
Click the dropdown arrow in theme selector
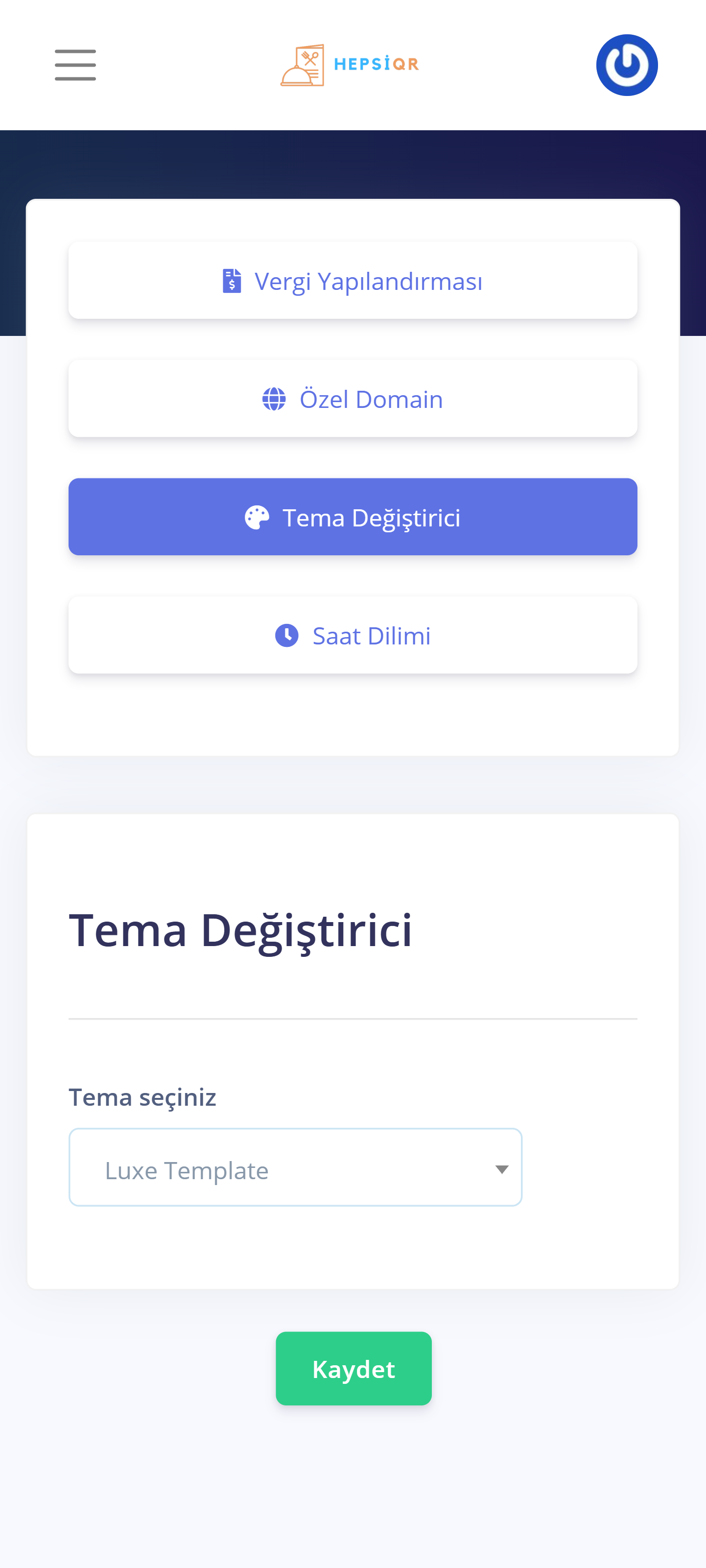pos(501,1169)
